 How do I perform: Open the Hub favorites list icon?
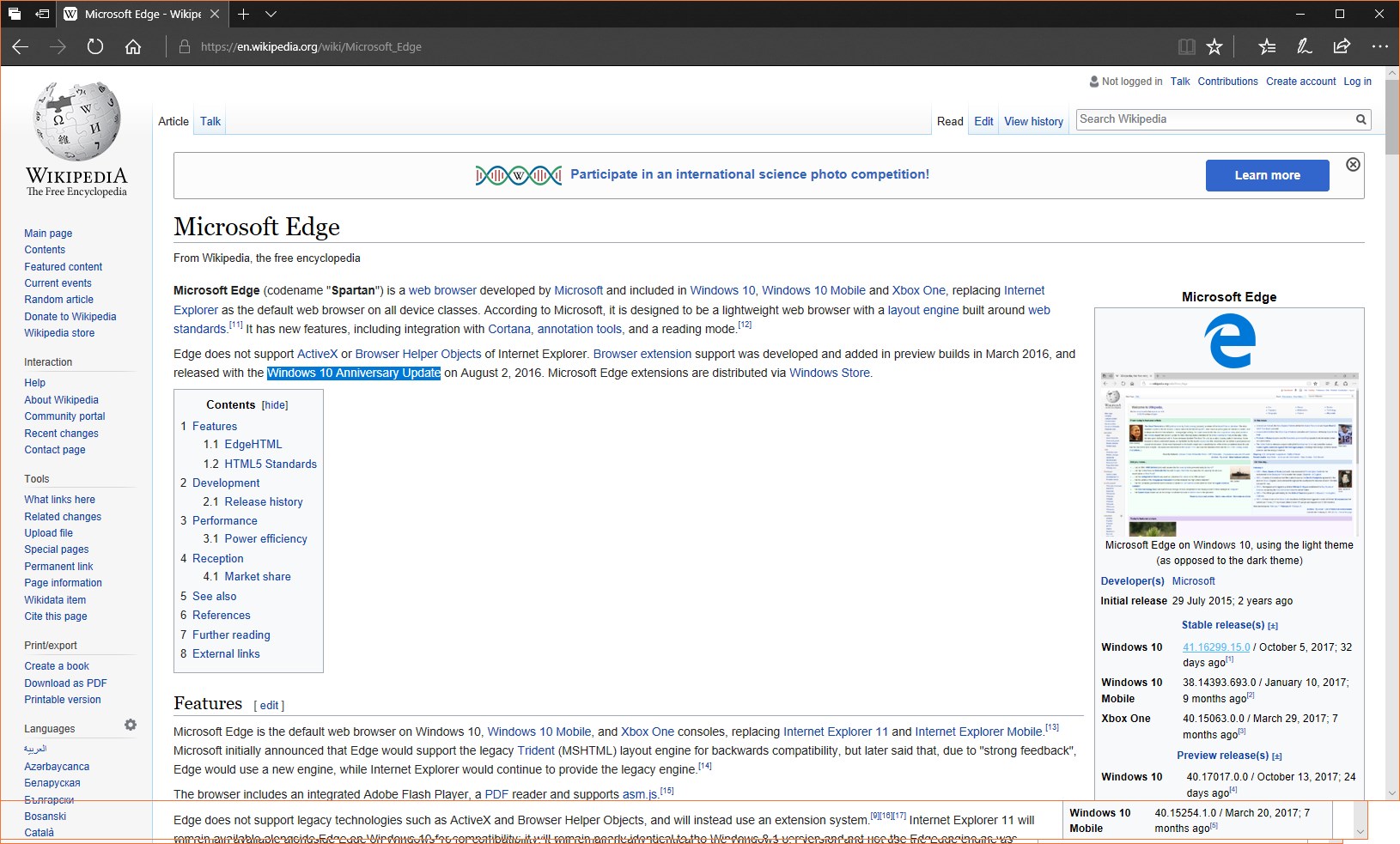pos(1267,46)
